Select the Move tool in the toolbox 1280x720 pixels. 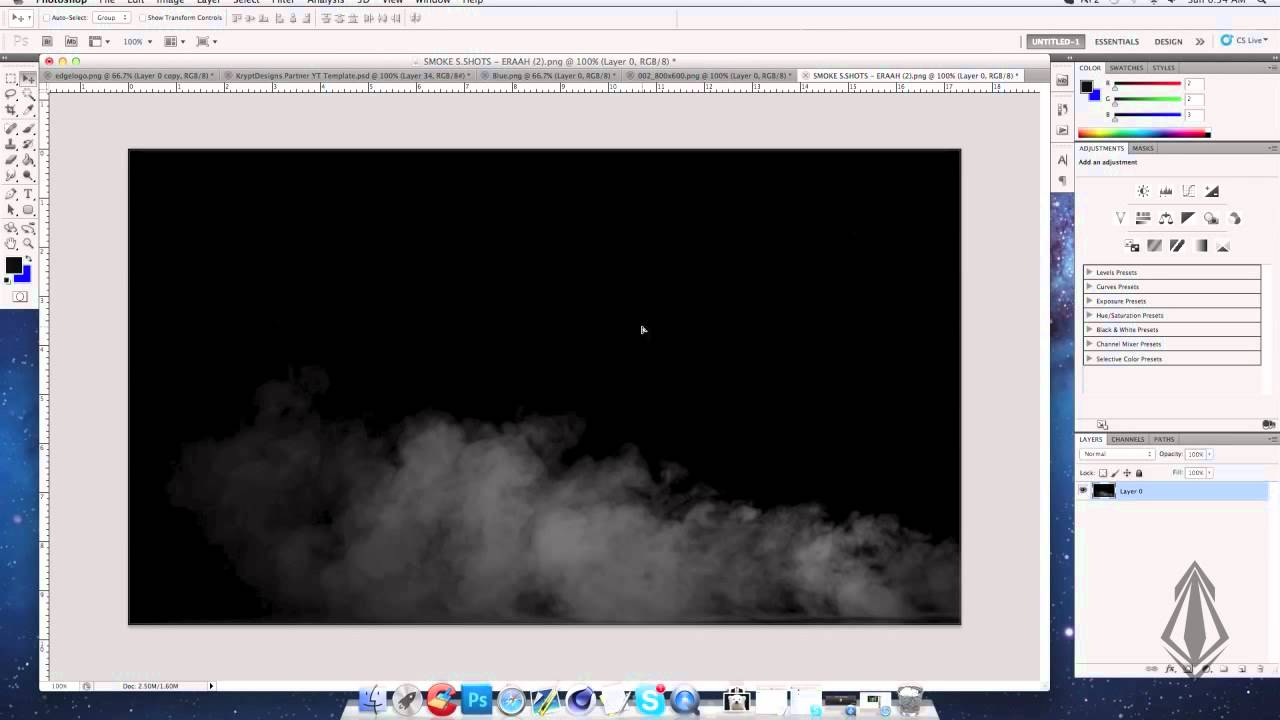(x=28, y=78)
